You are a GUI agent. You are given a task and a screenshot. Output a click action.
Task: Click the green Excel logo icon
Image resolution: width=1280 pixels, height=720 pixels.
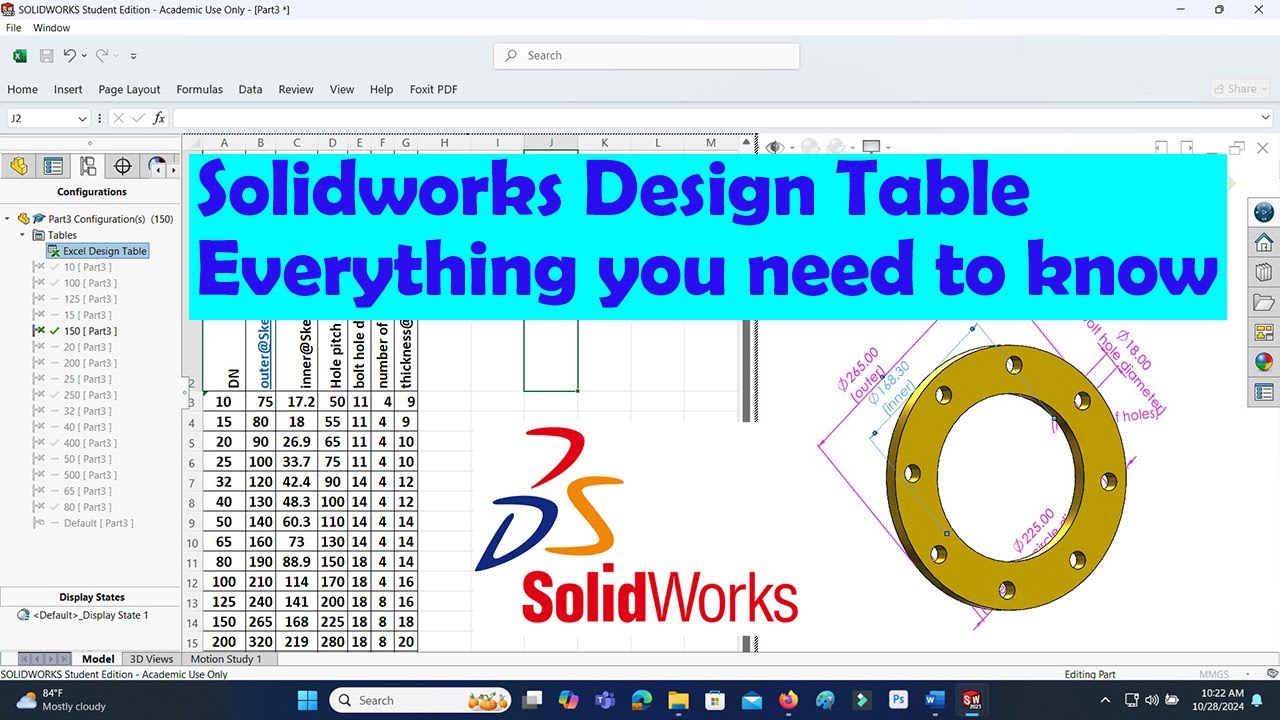(x=19, y=56)
